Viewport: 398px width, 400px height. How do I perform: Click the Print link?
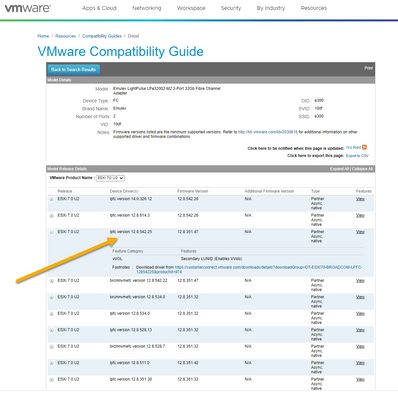click(x=368, y=68)
